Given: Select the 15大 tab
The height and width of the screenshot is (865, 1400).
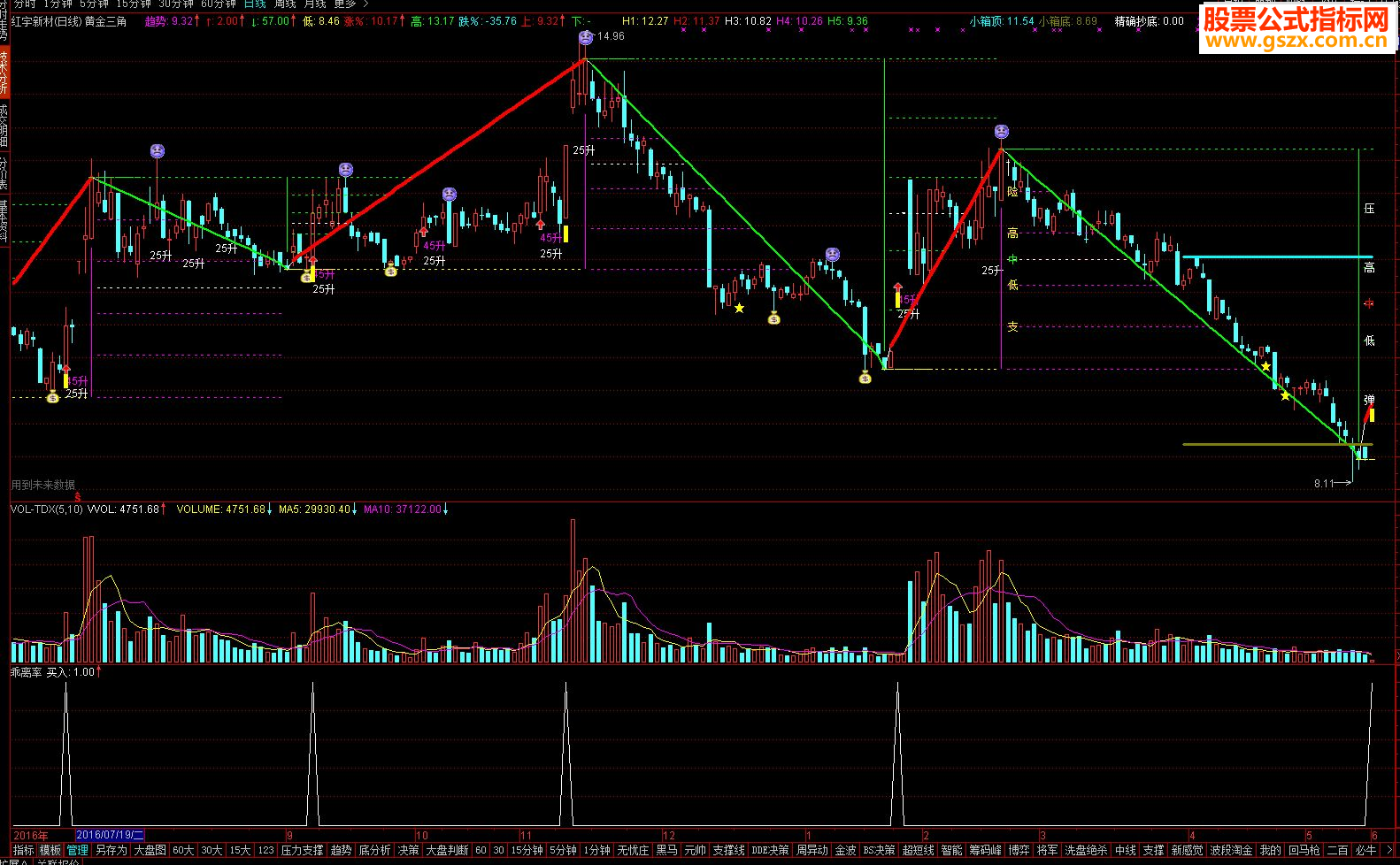Looking at the screenshot, I should pyautogui.click(x=240, y=850).
